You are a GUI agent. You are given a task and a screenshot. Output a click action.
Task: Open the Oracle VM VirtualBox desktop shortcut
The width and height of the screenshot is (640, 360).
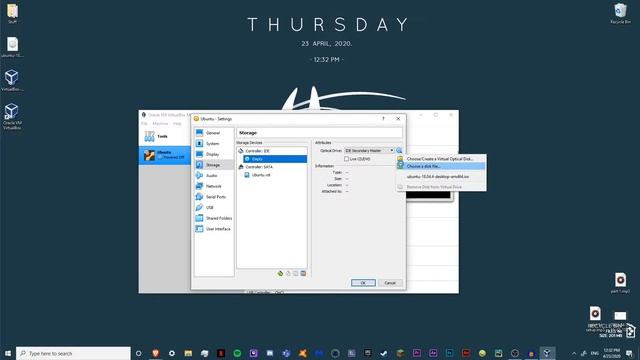click(12, 116)
